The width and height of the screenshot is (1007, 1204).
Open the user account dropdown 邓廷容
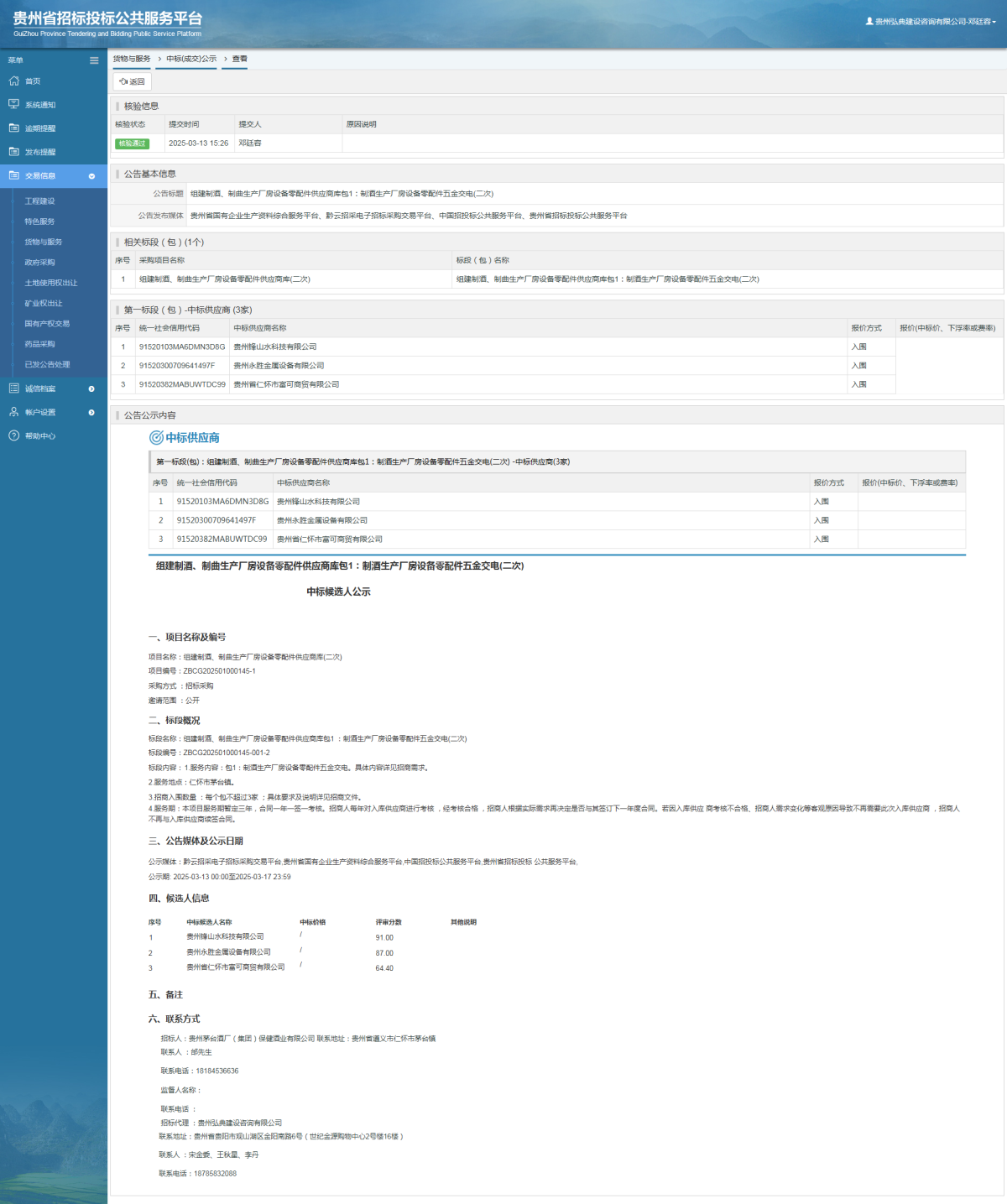(931, 22)
